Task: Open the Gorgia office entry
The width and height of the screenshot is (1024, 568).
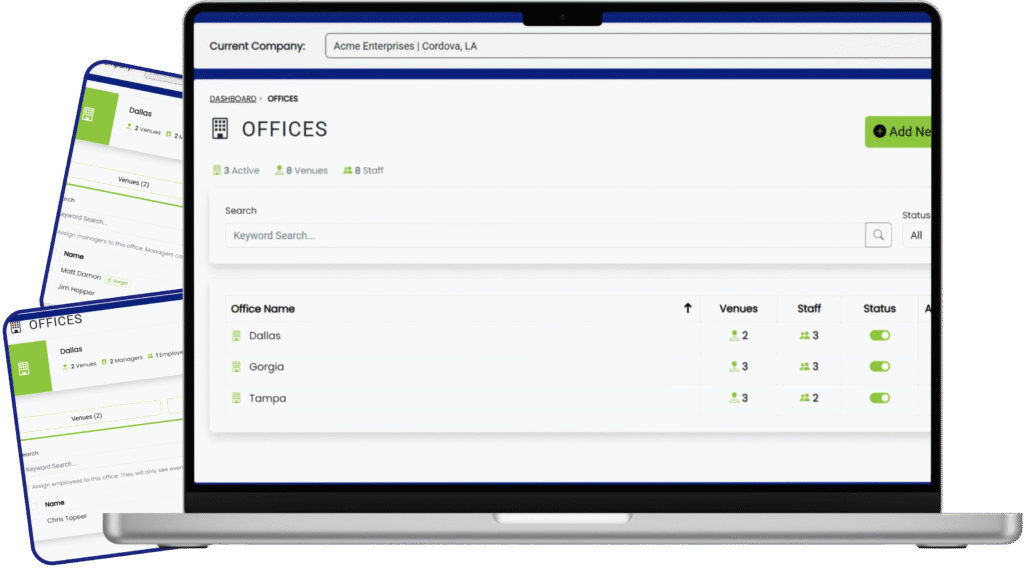Action: (x=266, y=367)
